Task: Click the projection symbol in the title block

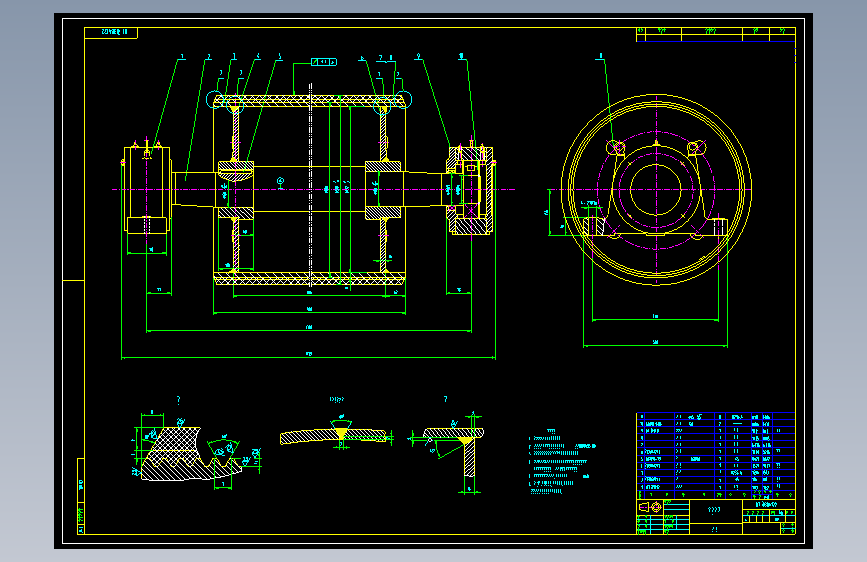Action: pos(650,507)
